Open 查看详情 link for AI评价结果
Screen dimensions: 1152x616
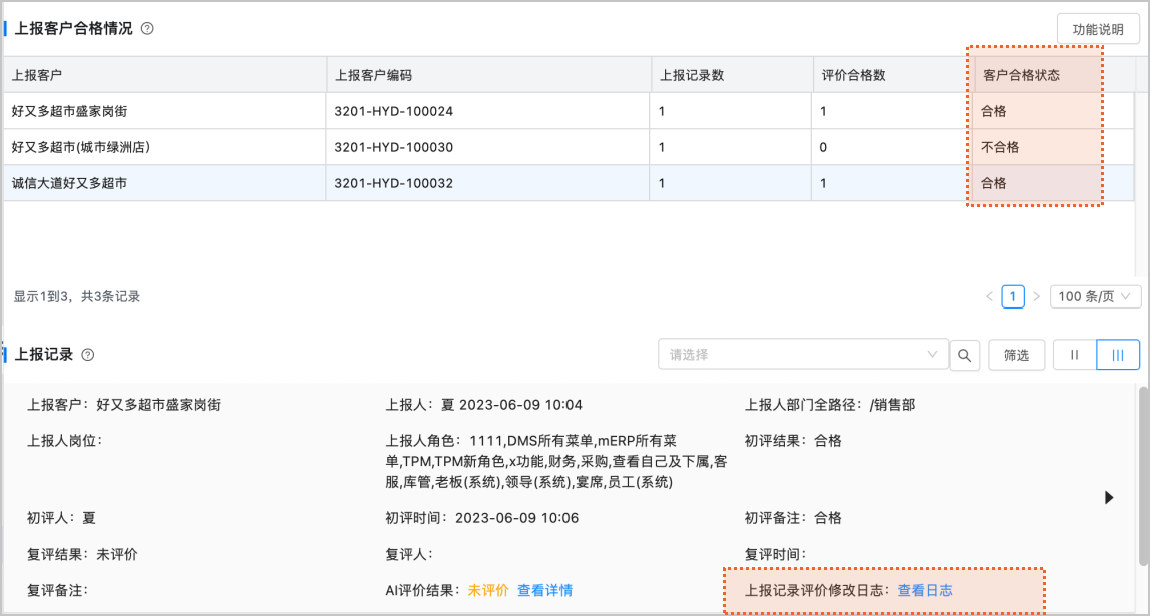click(545, 590)
